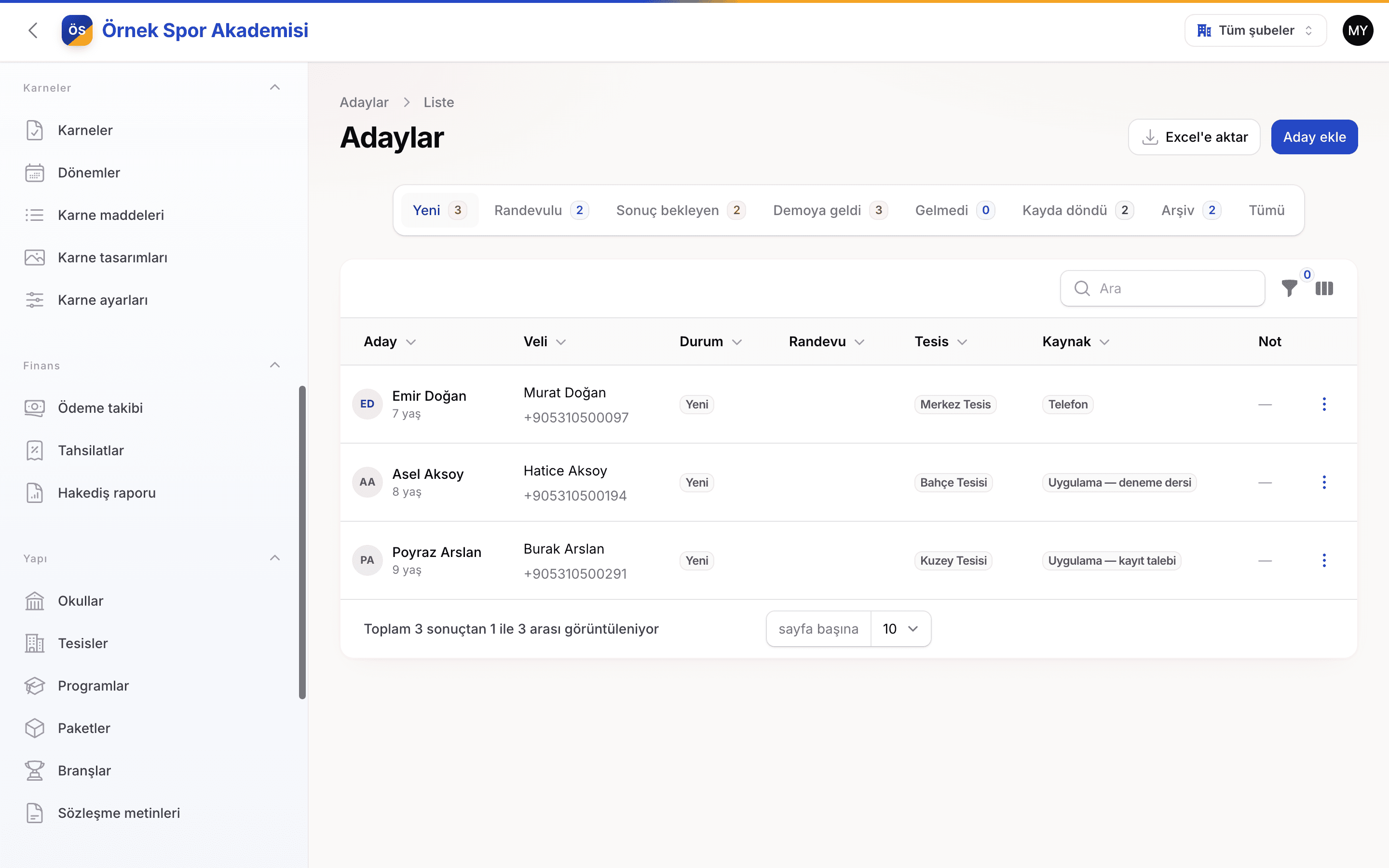Click the Programlar graduation cap icon
Screen dimensions: 1389x868
coord(34,686)
